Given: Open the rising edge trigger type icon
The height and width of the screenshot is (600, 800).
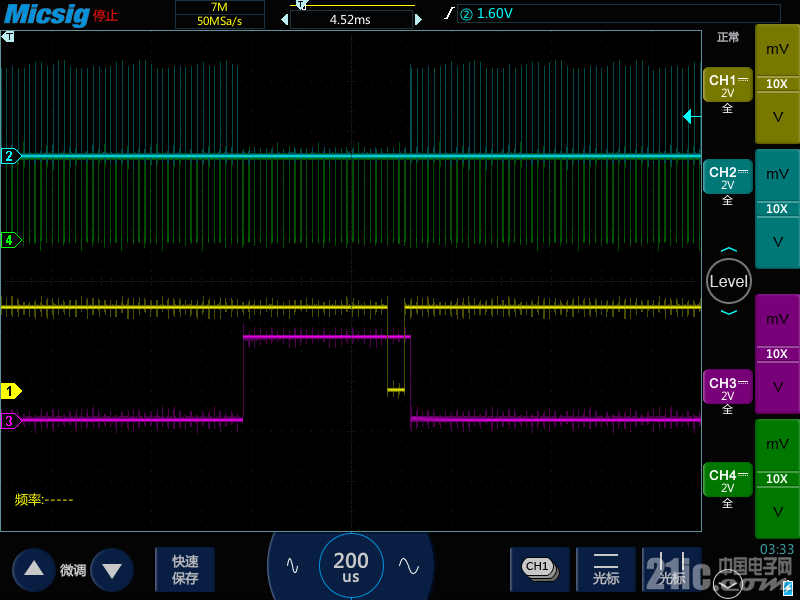Looking at the screenshot, I should (x=449, y=13).
